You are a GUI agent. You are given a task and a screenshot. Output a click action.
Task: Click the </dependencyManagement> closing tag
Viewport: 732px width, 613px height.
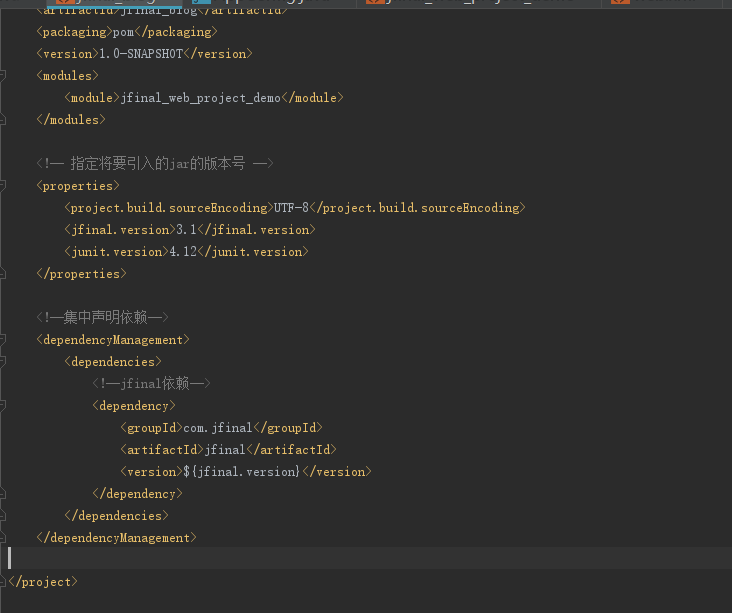[x=117, y=538]
